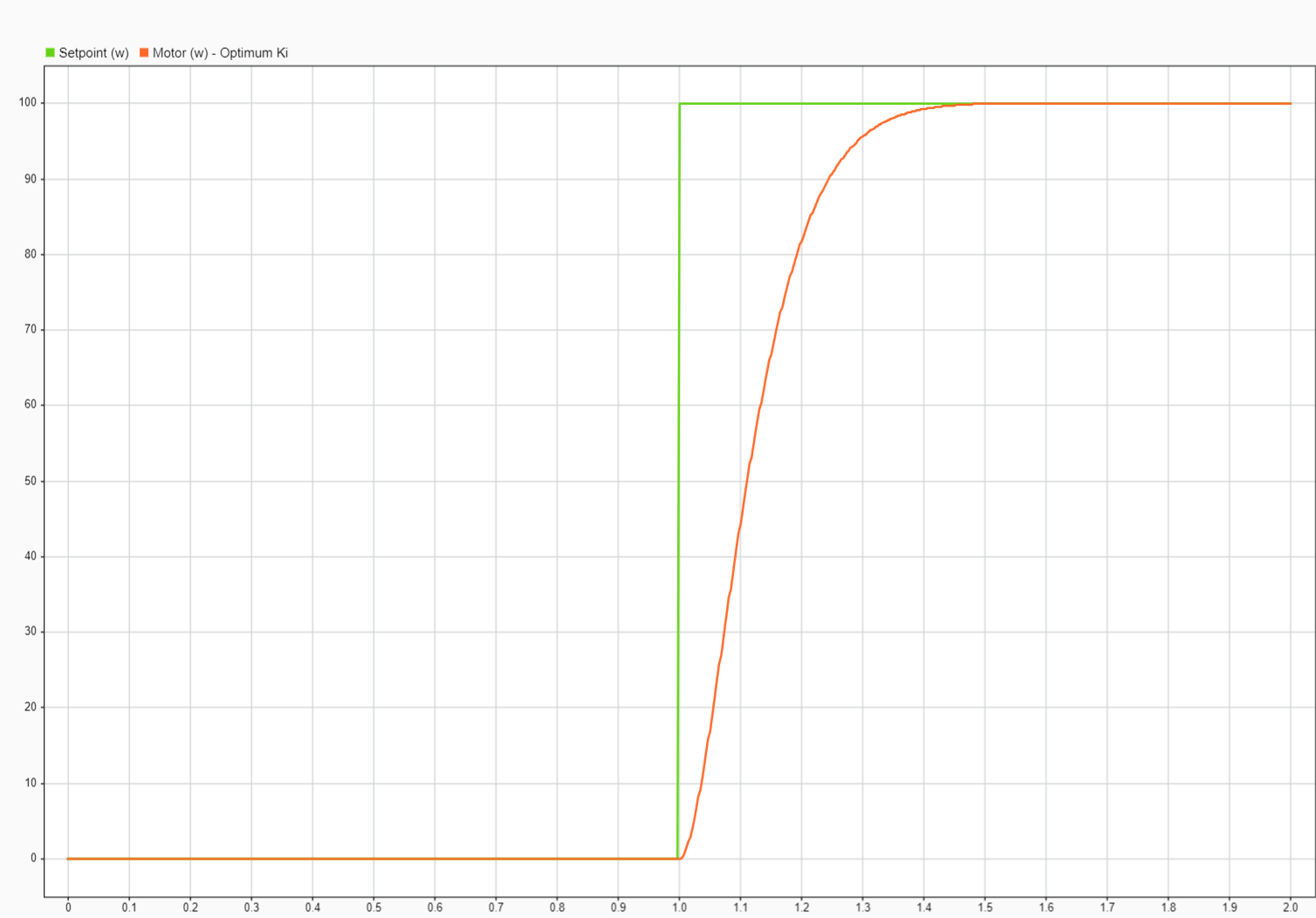
Task: Click the orange Motor (w) legend swatch
Action: (x=144, y=53)
